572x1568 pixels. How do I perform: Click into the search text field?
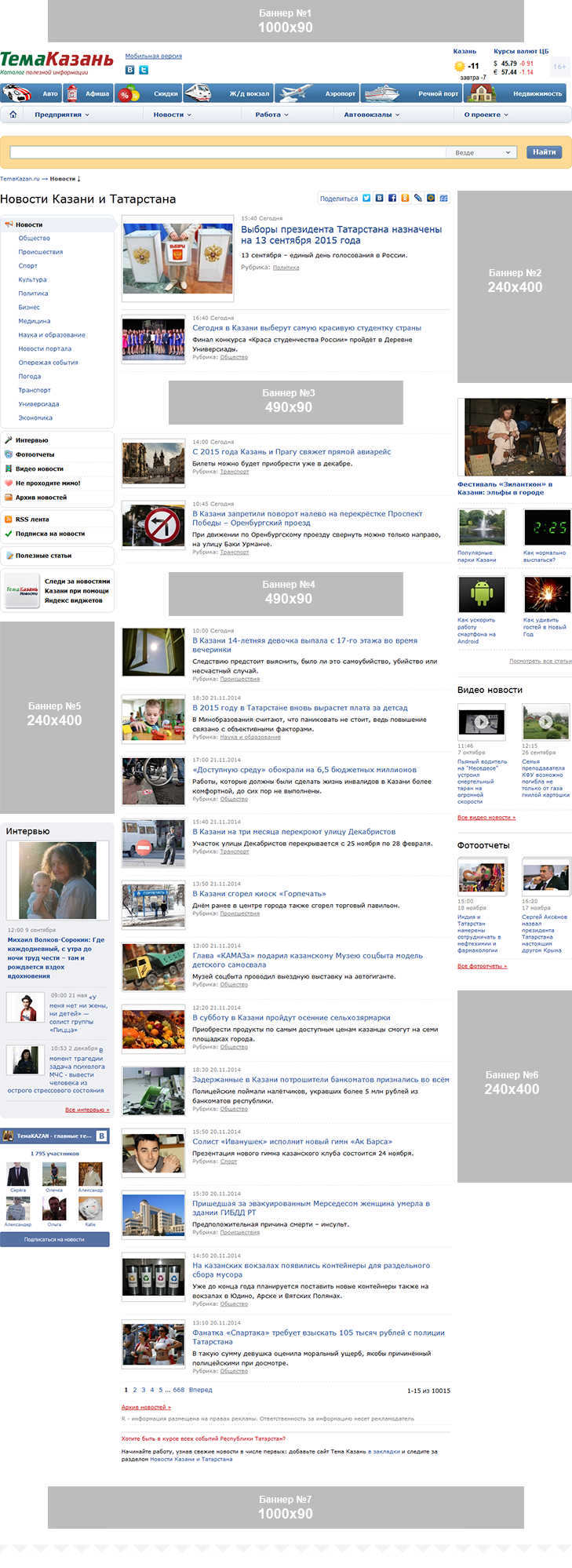tap(228, 152)
